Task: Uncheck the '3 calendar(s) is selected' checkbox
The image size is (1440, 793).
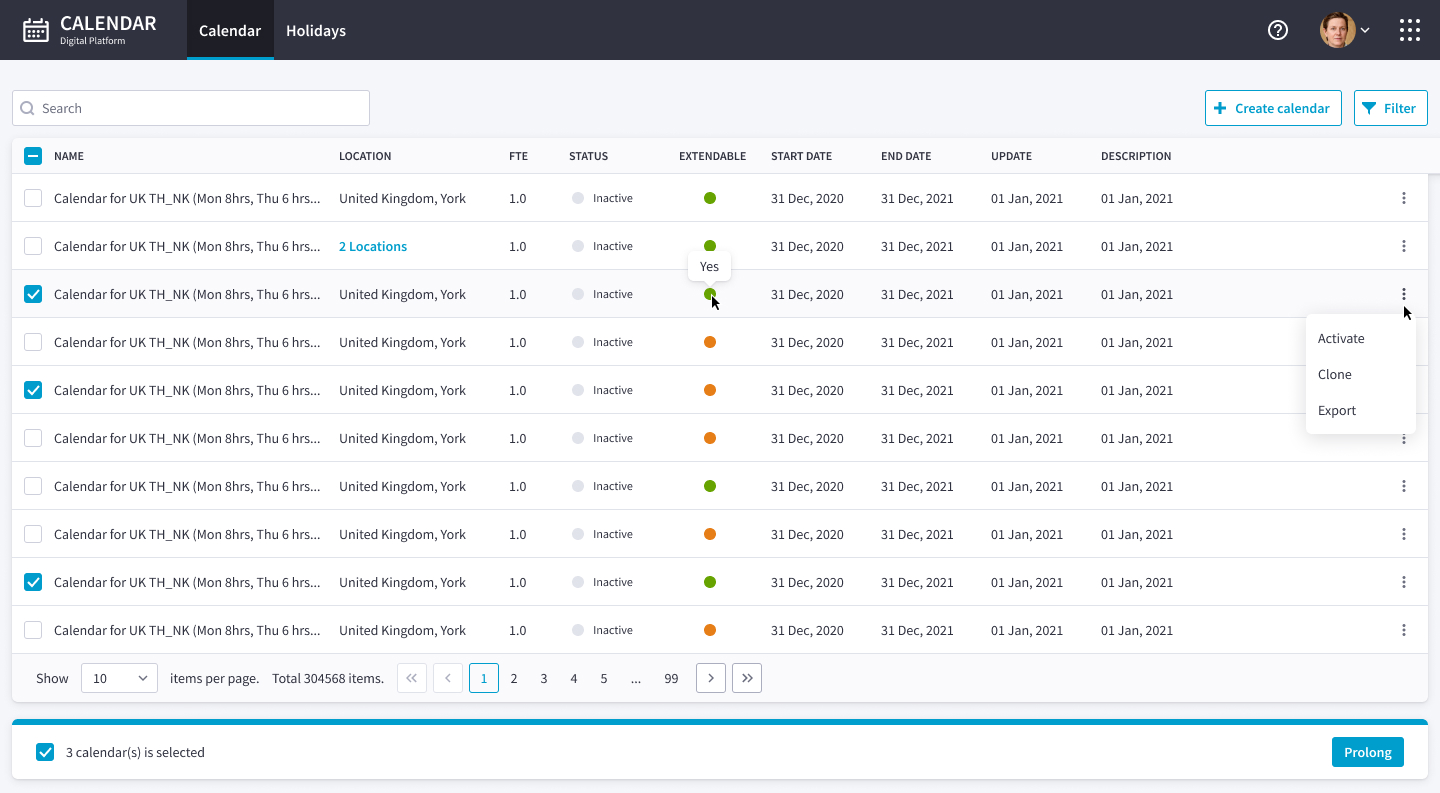Action: tap(45, 752)
